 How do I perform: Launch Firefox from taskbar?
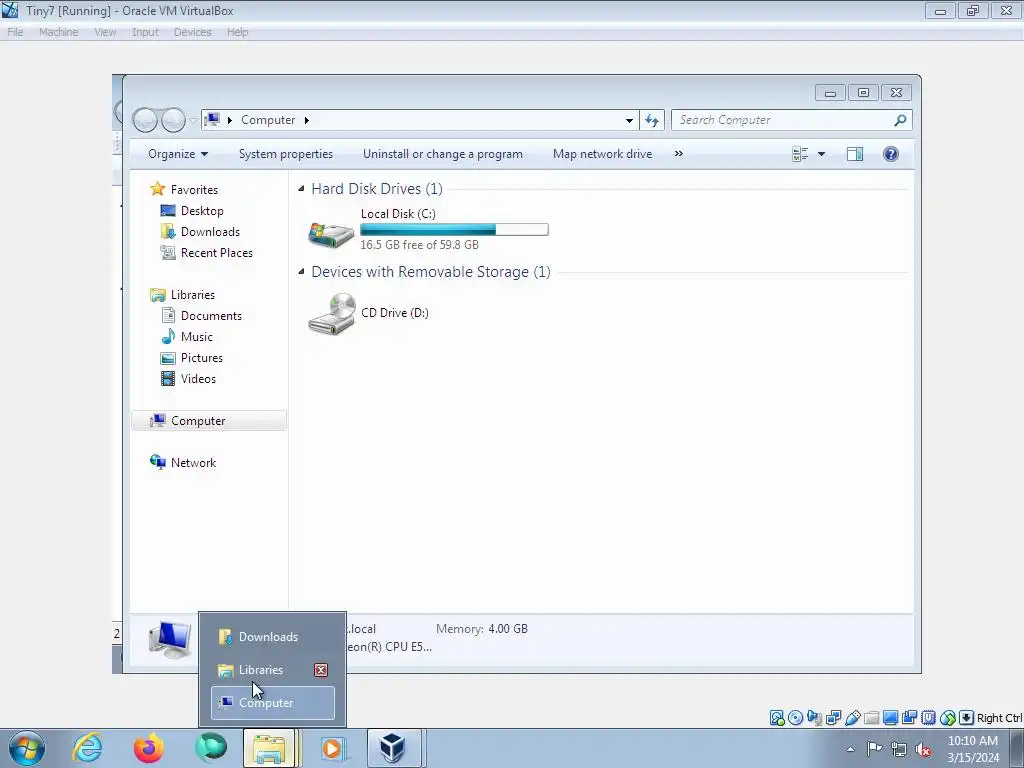[x=148, y=748]
